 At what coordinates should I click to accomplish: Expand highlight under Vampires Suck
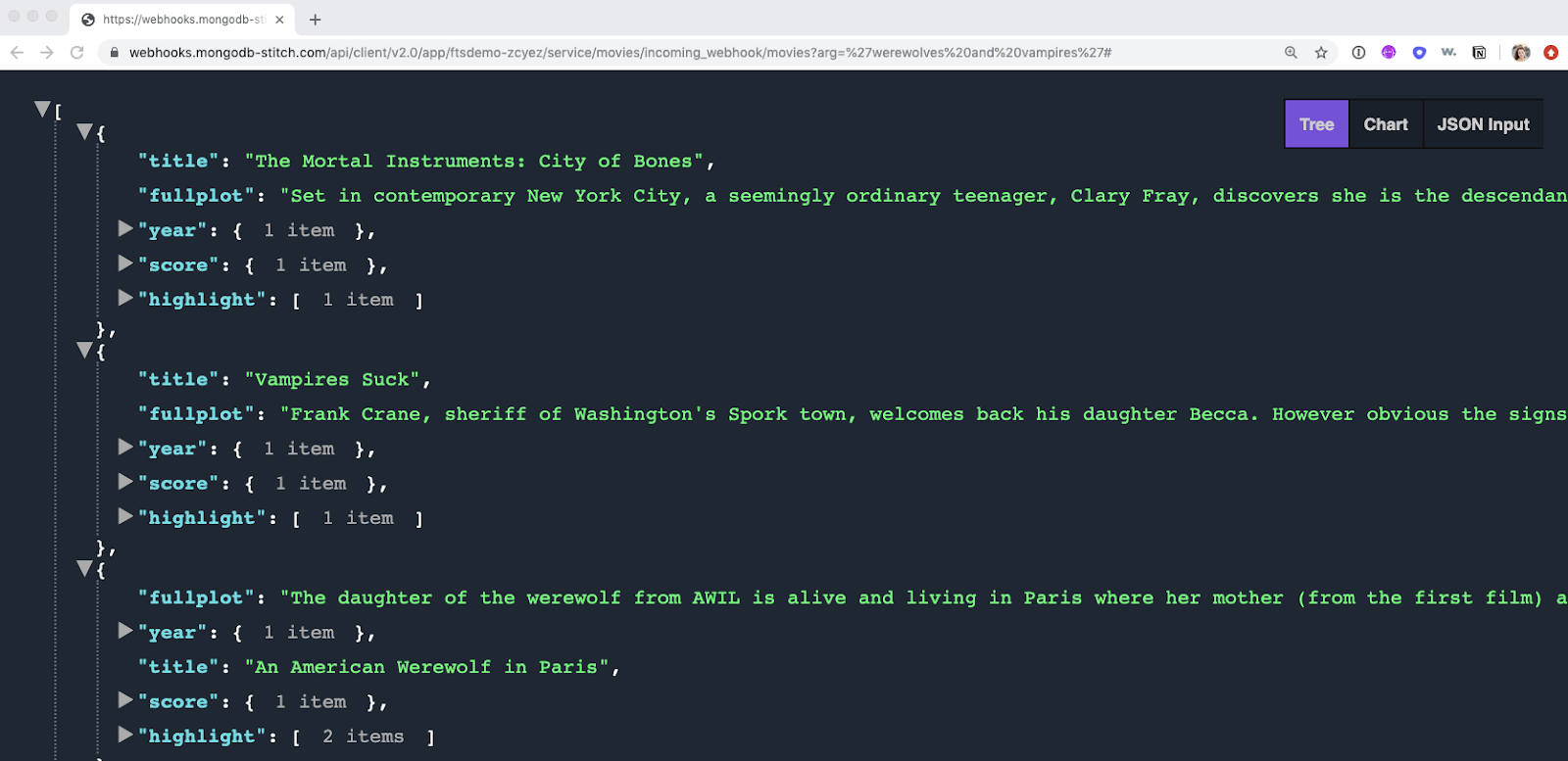pyautogui.click(x=125, y=515)
